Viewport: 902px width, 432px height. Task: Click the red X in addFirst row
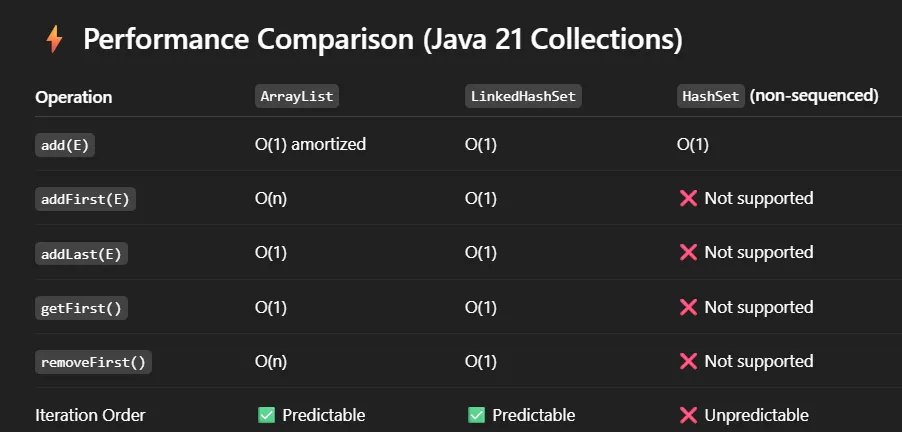(688, 198)
